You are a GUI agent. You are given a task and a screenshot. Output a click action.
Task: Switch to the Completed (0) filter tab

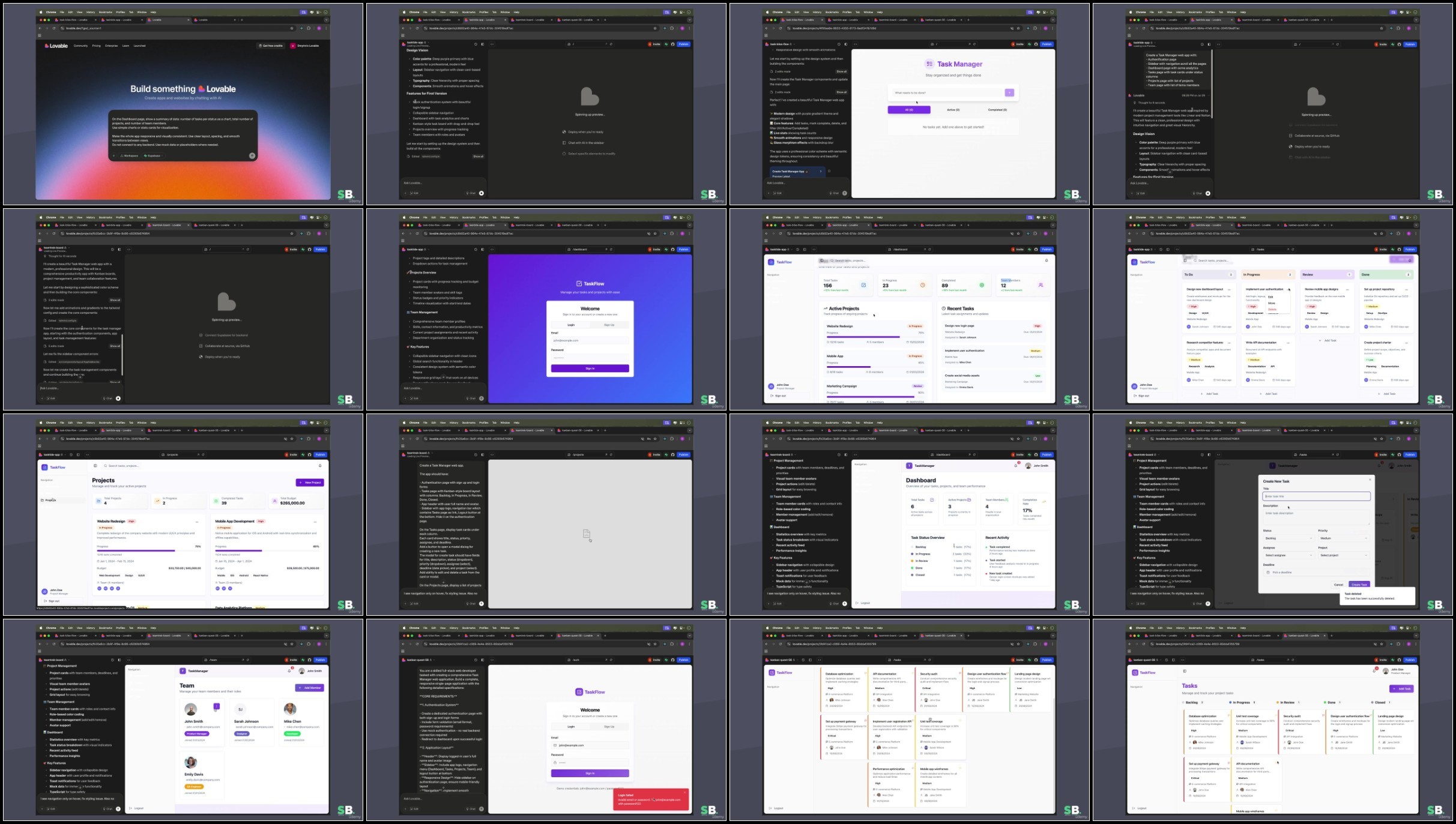tap(997, 110)
